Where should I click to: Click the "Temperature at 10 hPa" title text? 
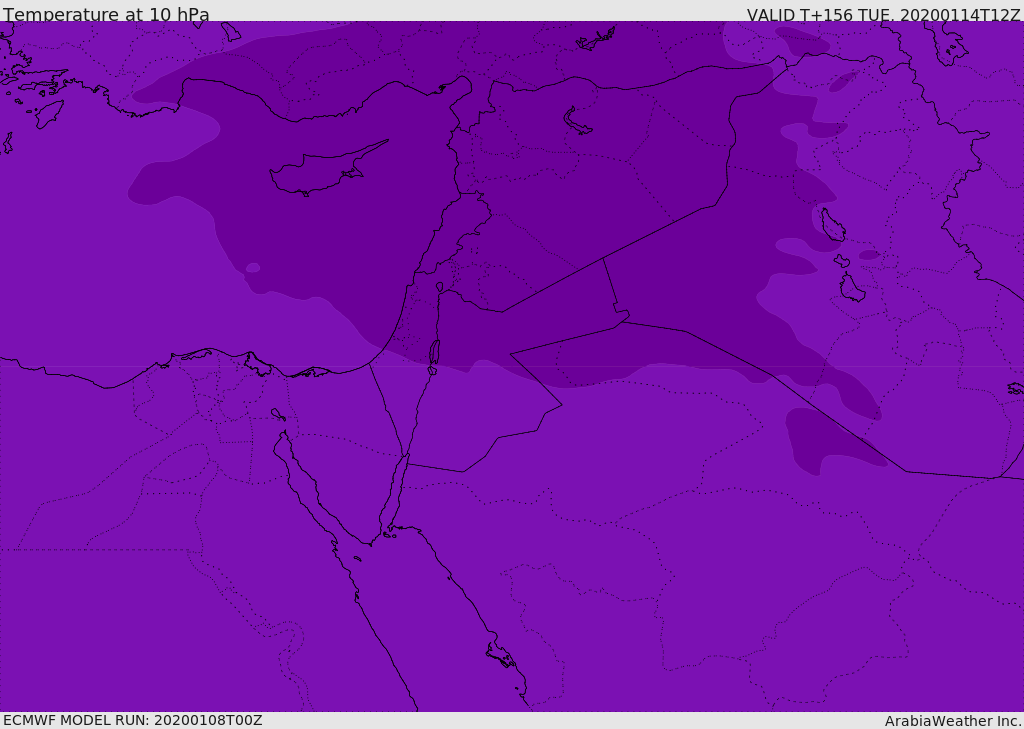tap(106, 14)
